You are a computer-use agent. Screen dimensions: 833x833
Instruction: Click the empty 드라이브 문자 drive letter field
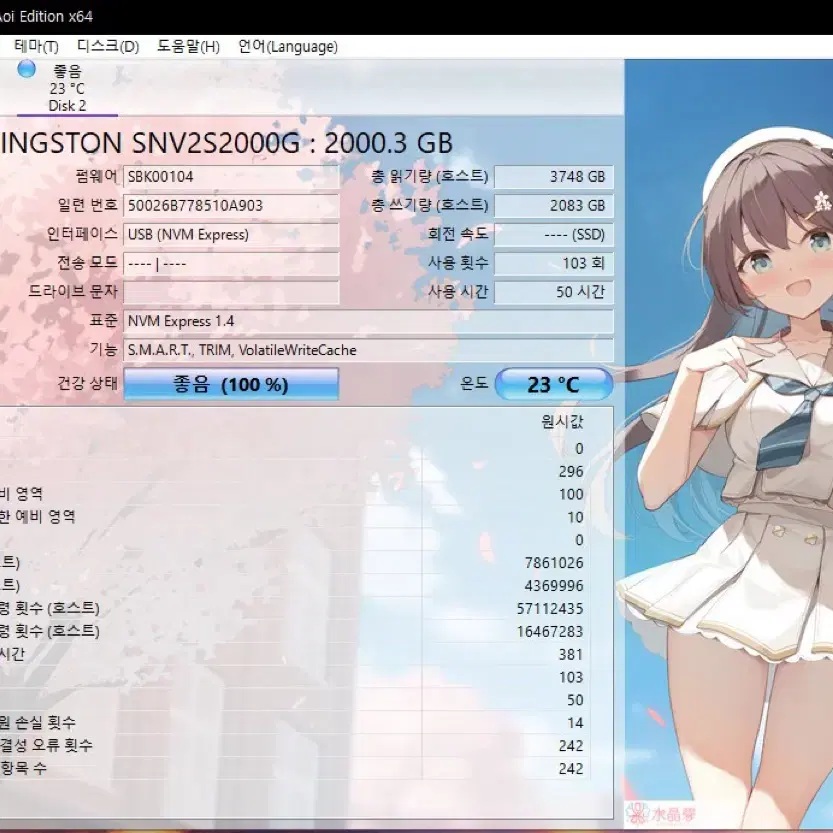[231, 292]
